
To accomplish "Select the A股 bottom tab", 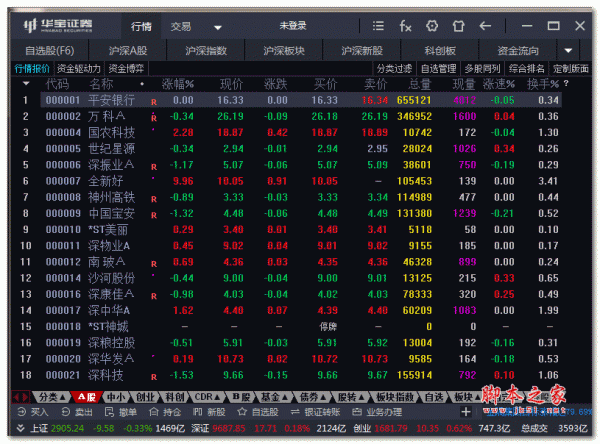I will [x=87, y=397].
